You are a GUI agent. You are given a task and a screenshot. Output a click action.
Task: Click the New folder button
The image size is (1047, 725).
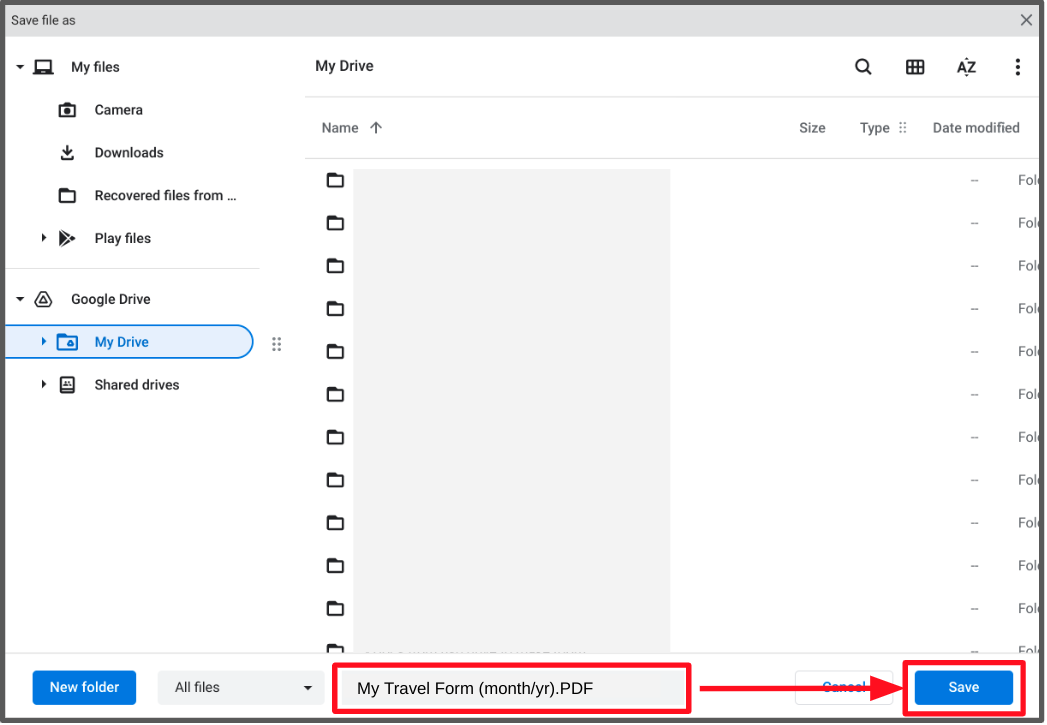[x=84, y=688]
